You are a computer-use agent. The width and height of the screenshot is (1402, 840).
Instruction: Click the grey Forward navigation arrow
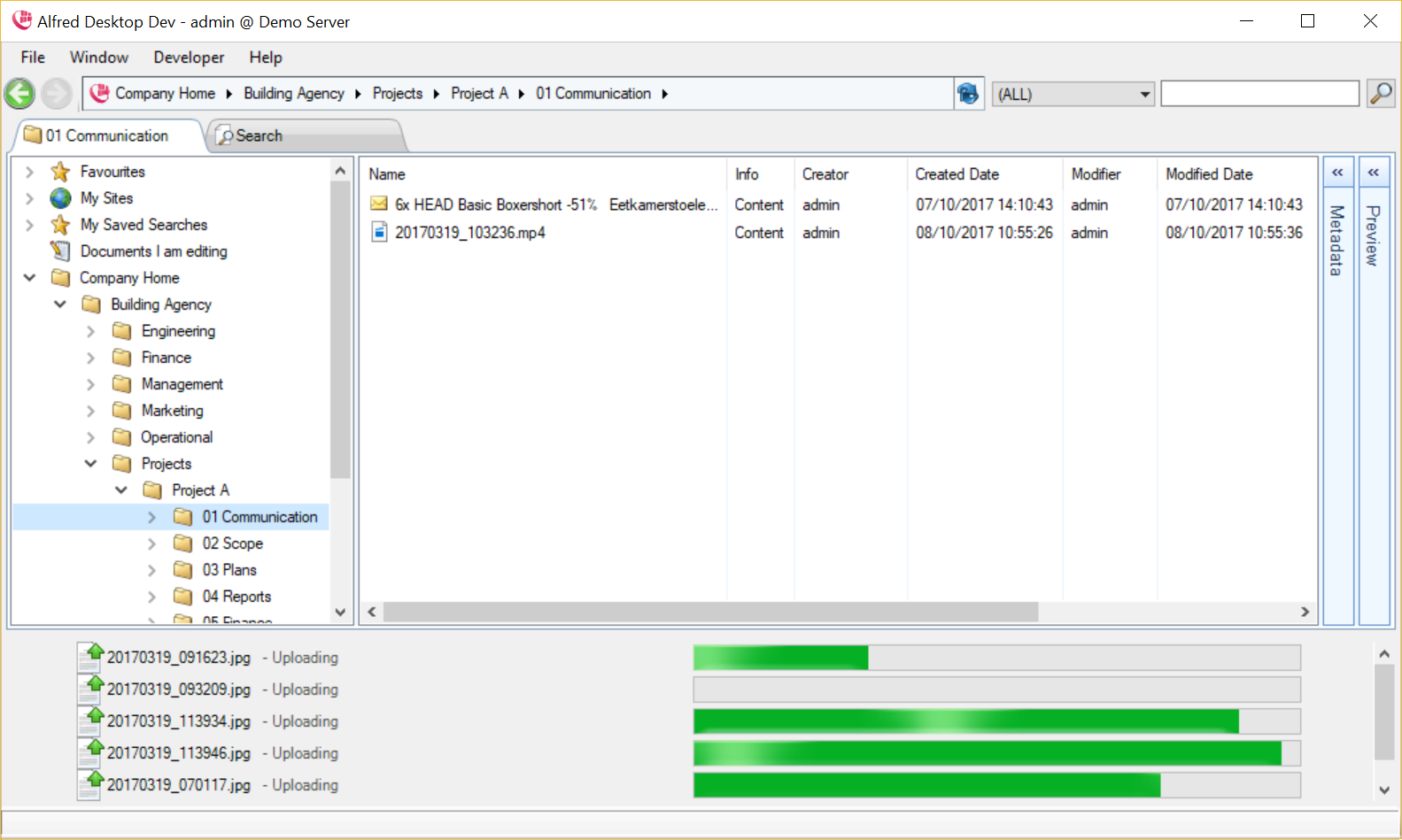(57, 94)
